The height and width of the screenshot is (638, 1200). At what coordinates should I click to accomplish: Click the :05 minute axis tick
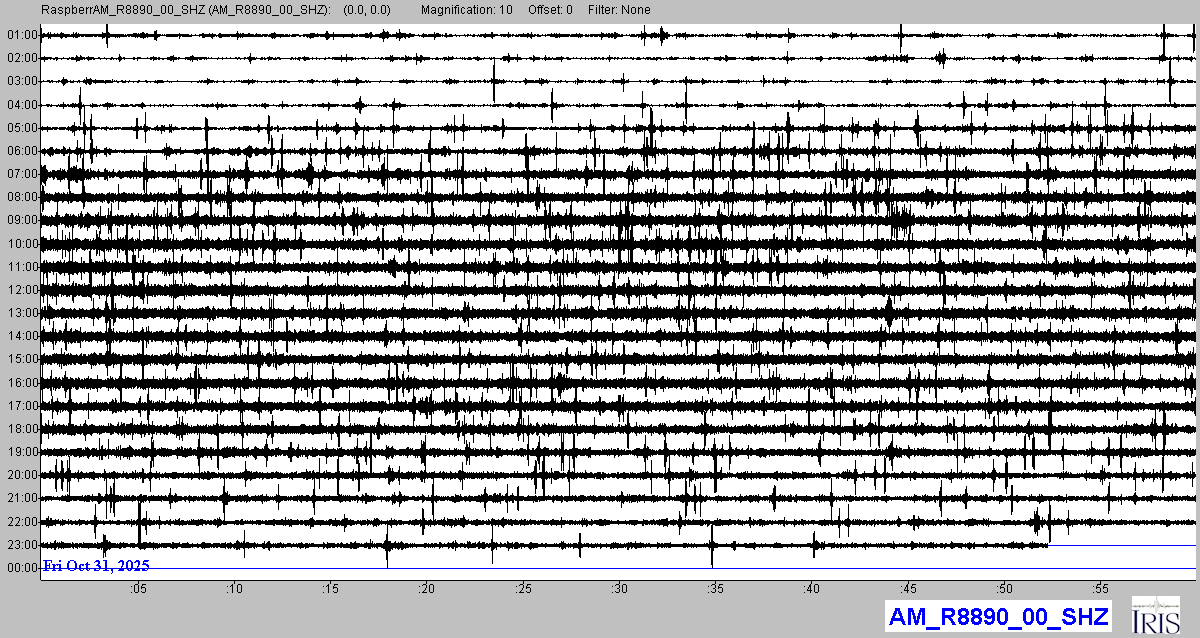tap(138, 589)
